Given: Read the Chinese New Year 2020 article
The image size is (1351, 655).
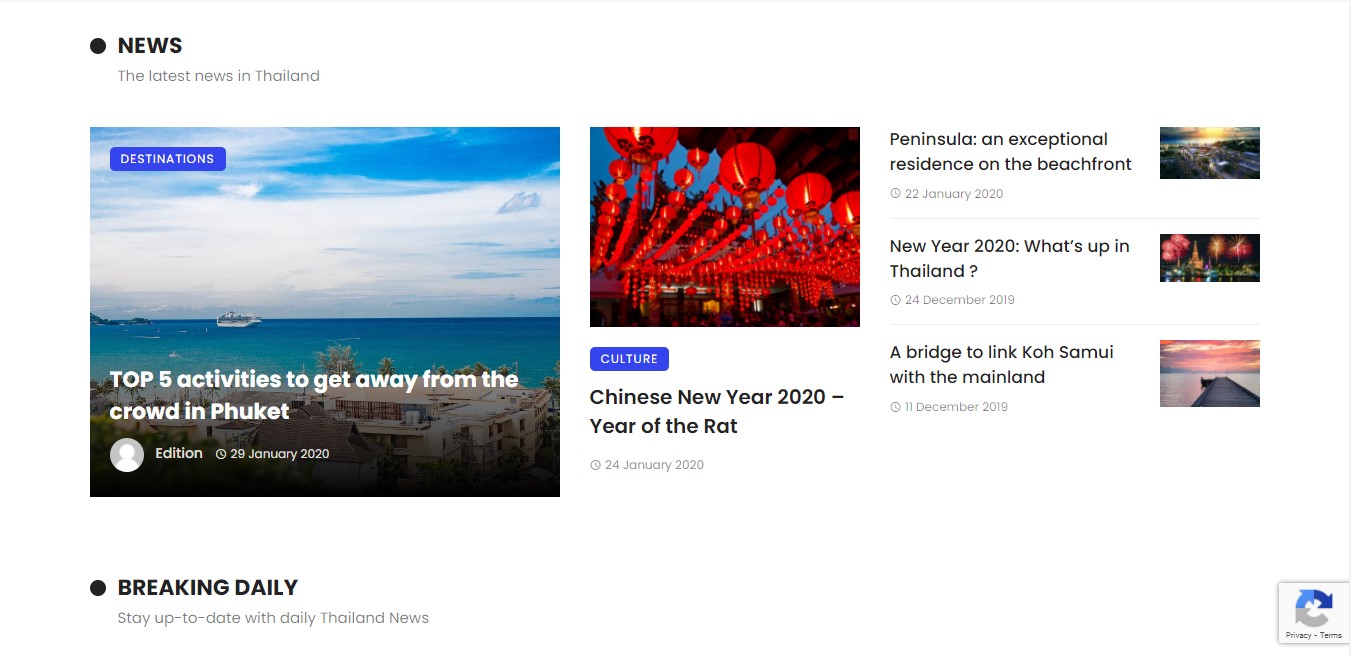Looking at the screenshot, I should [716, 411].
